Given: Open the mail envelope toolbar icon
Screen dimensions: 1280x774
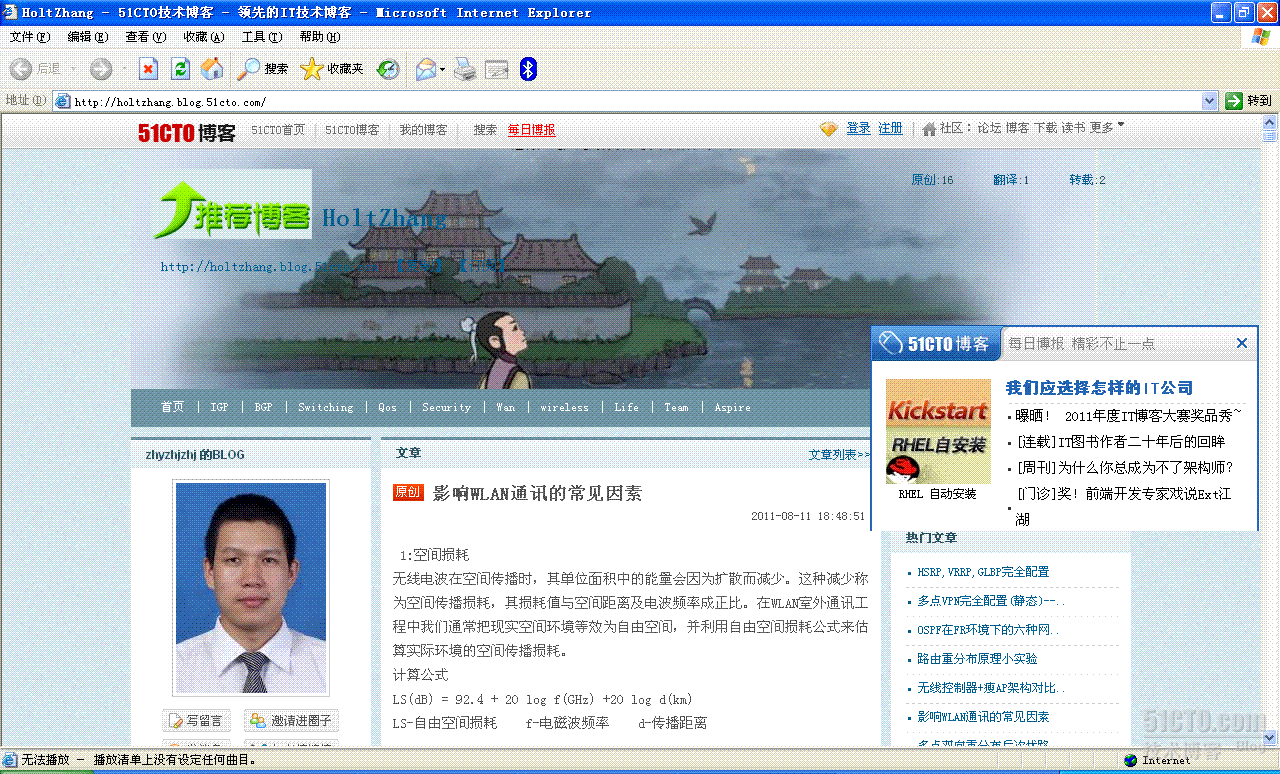Looking at the screenshot, I should [425, 69].
